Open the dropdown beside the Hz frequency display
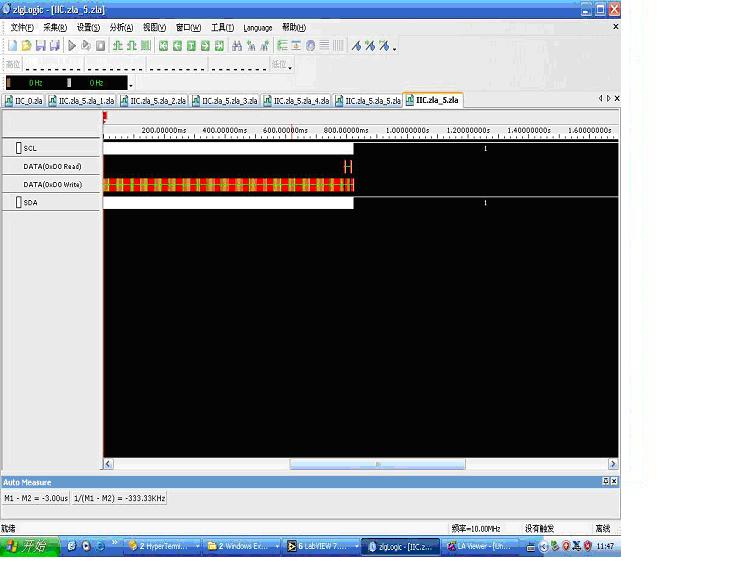Screen dimensions: 736x573 (130, 84)
